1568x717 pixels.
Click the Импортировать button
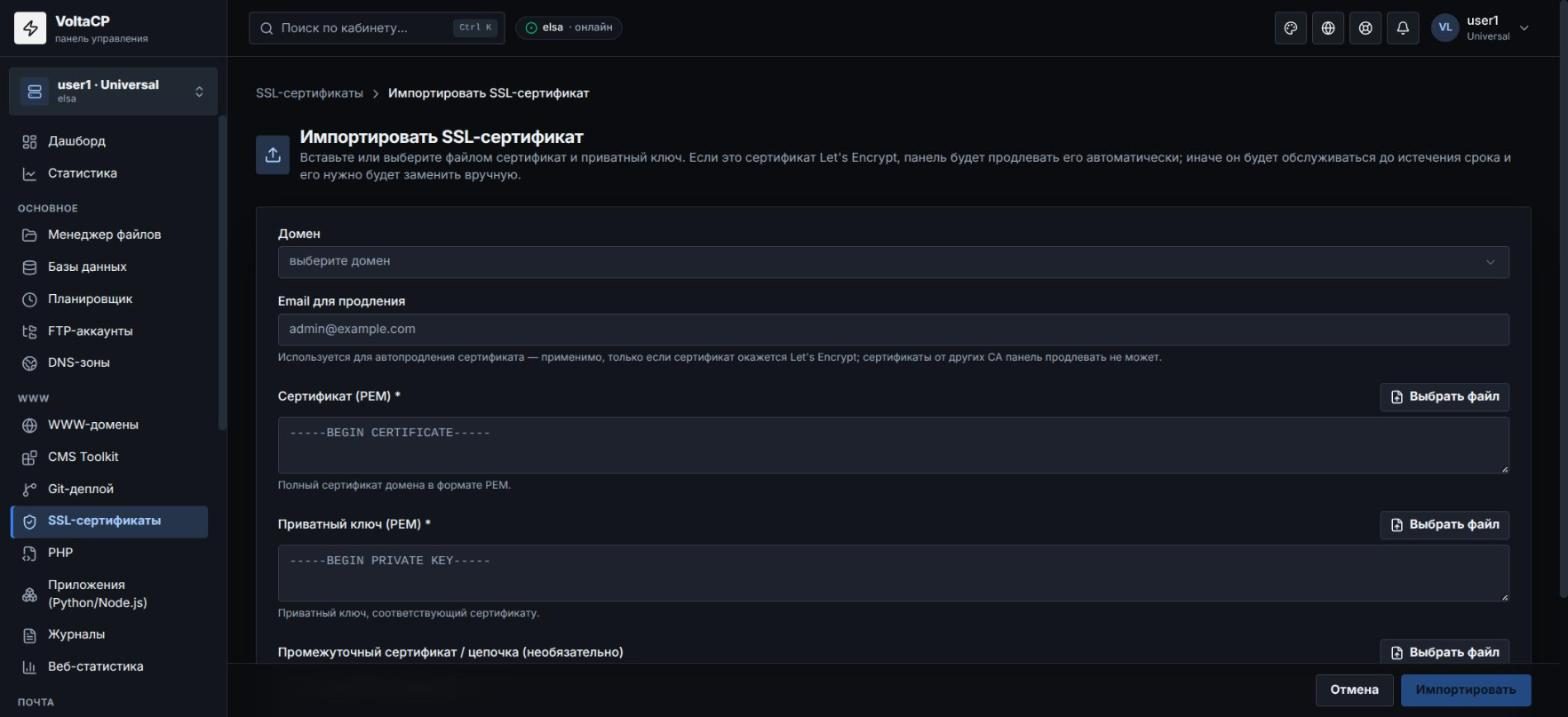coord(1465,690)
